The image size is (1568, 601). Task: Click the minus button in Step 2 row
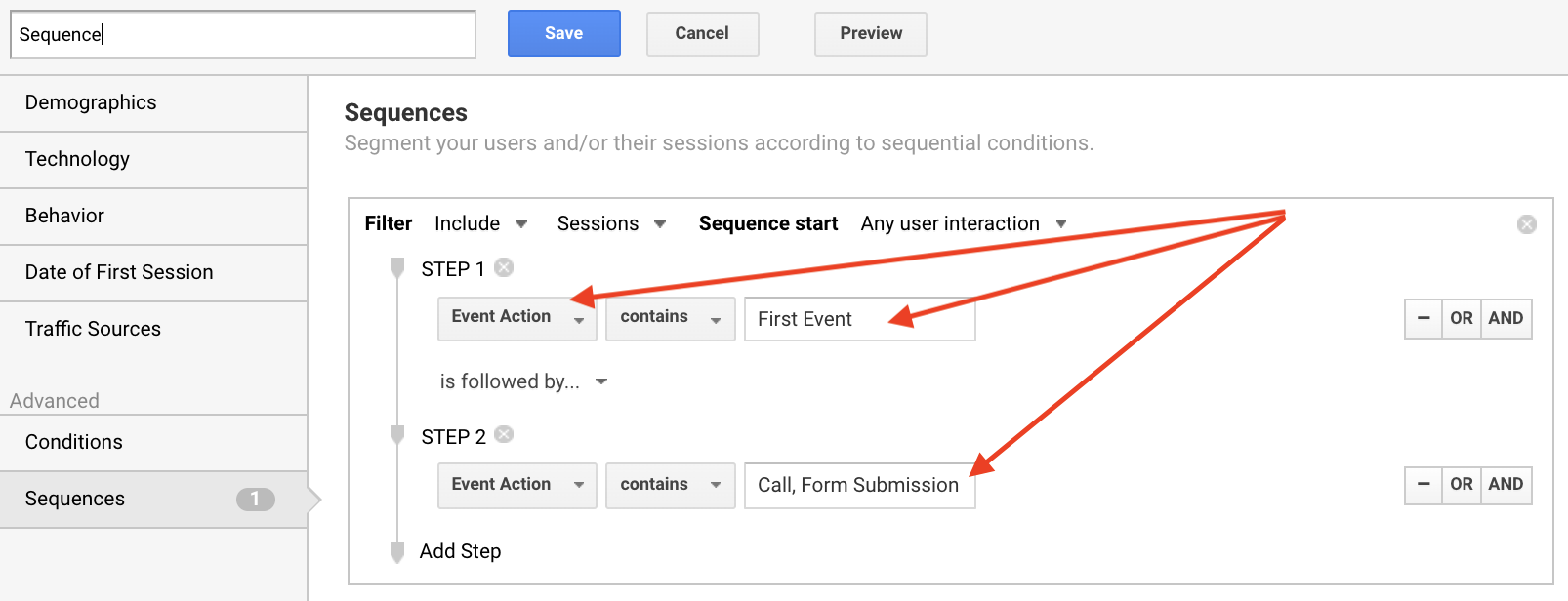tap(1424, 485)
